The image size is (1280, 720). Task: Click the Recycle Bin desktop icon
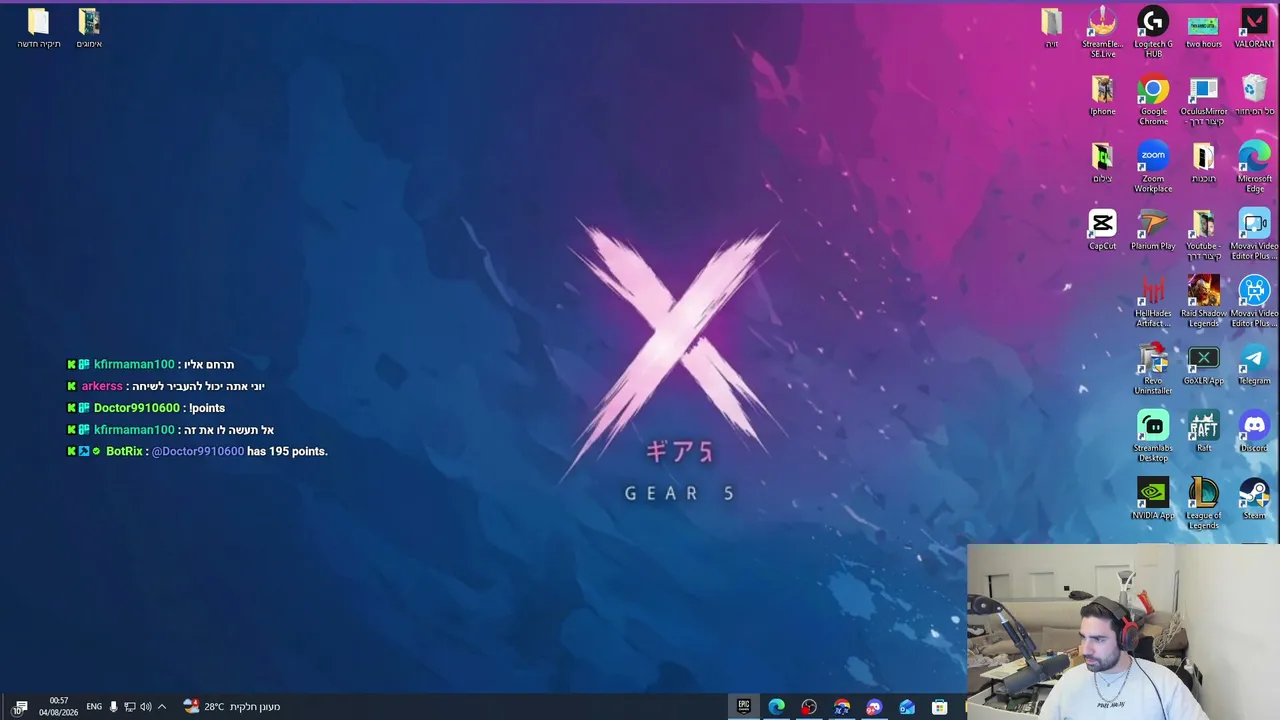tap(1254, 96)
